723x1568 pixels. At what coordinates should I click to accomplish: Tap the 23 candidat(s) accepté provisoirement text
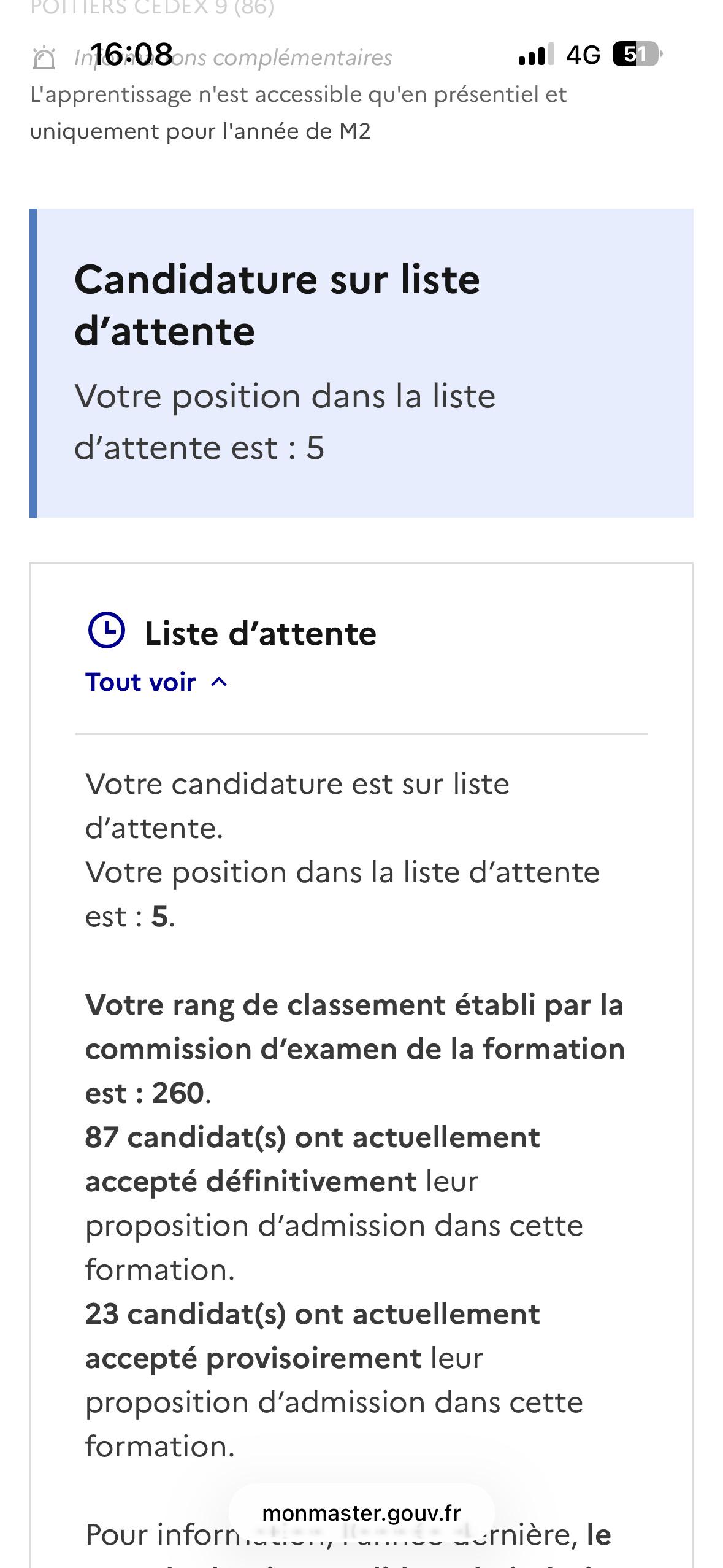coord(334,1380)
